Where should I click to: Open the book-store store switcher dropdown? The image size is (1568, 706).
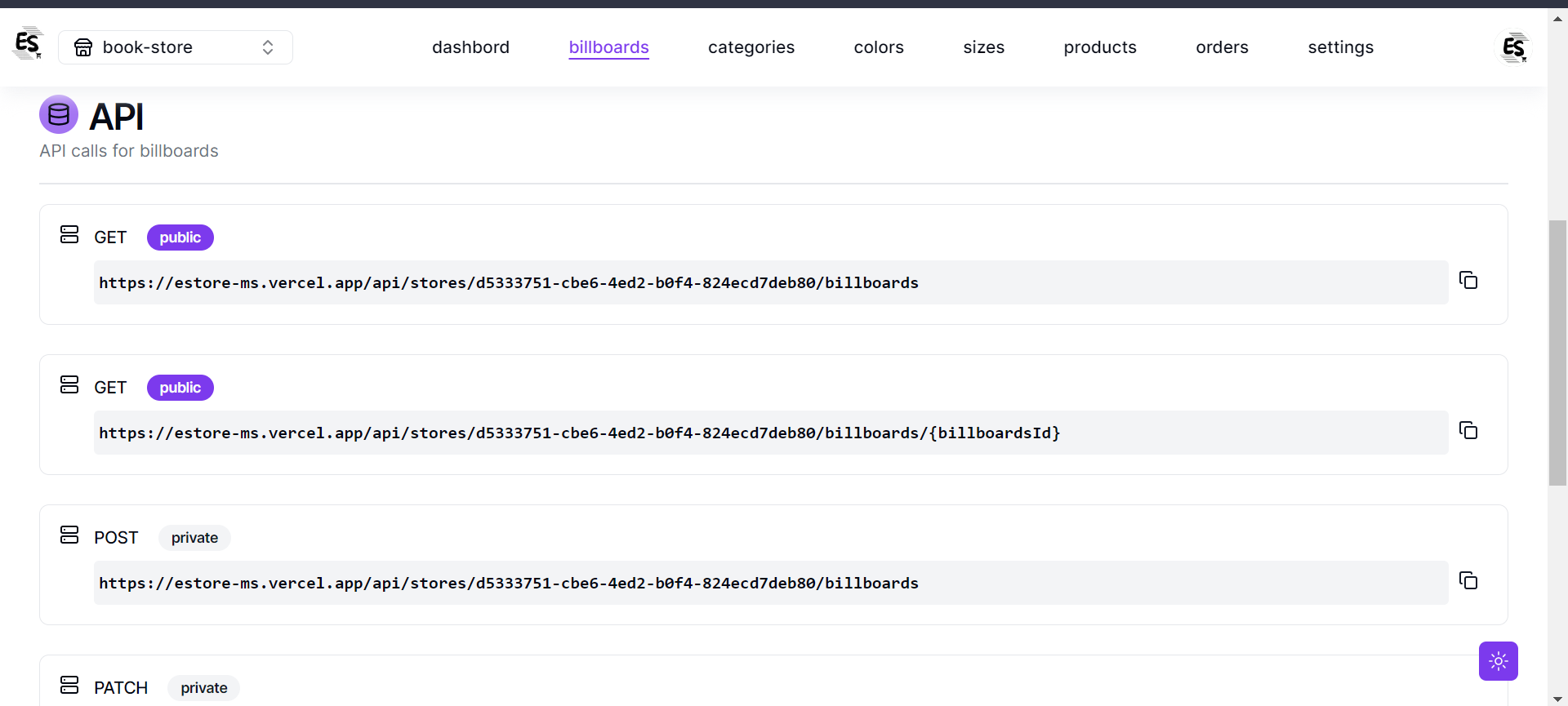(176, 47)
